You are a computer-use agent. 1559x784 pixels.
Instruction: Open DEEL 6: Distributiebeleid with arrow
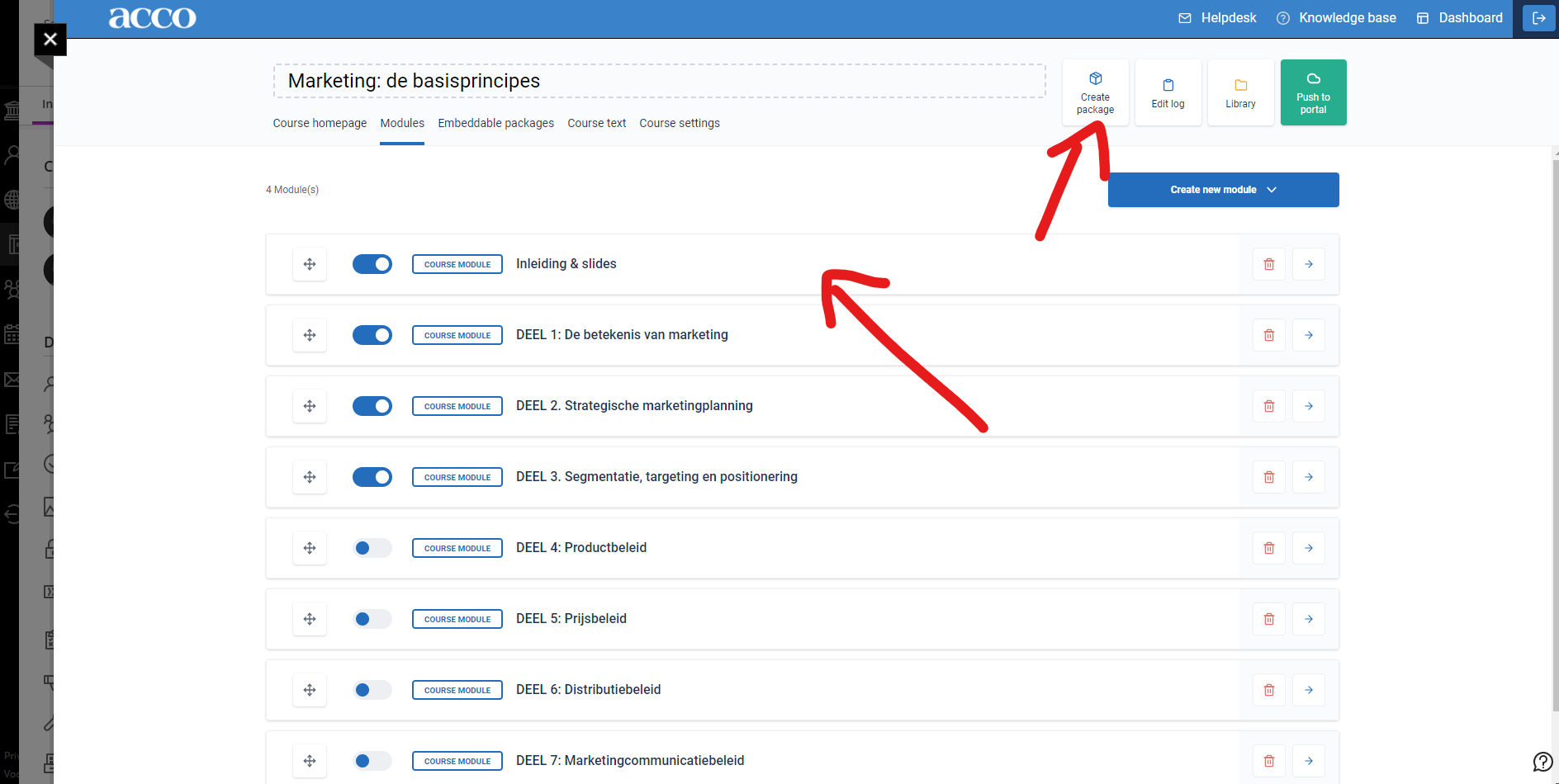pos(1309,690)
